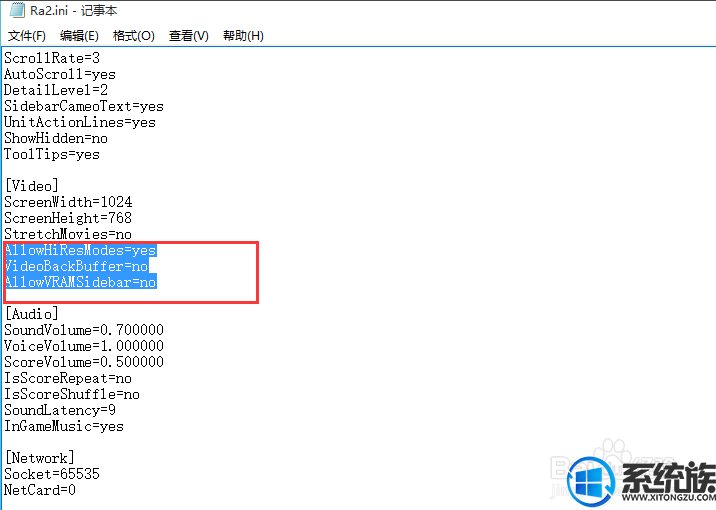This screenshot has height=510, width=716.
Task: Click the VoiceVolume=1.000000 line
Action: coord(84,346)
